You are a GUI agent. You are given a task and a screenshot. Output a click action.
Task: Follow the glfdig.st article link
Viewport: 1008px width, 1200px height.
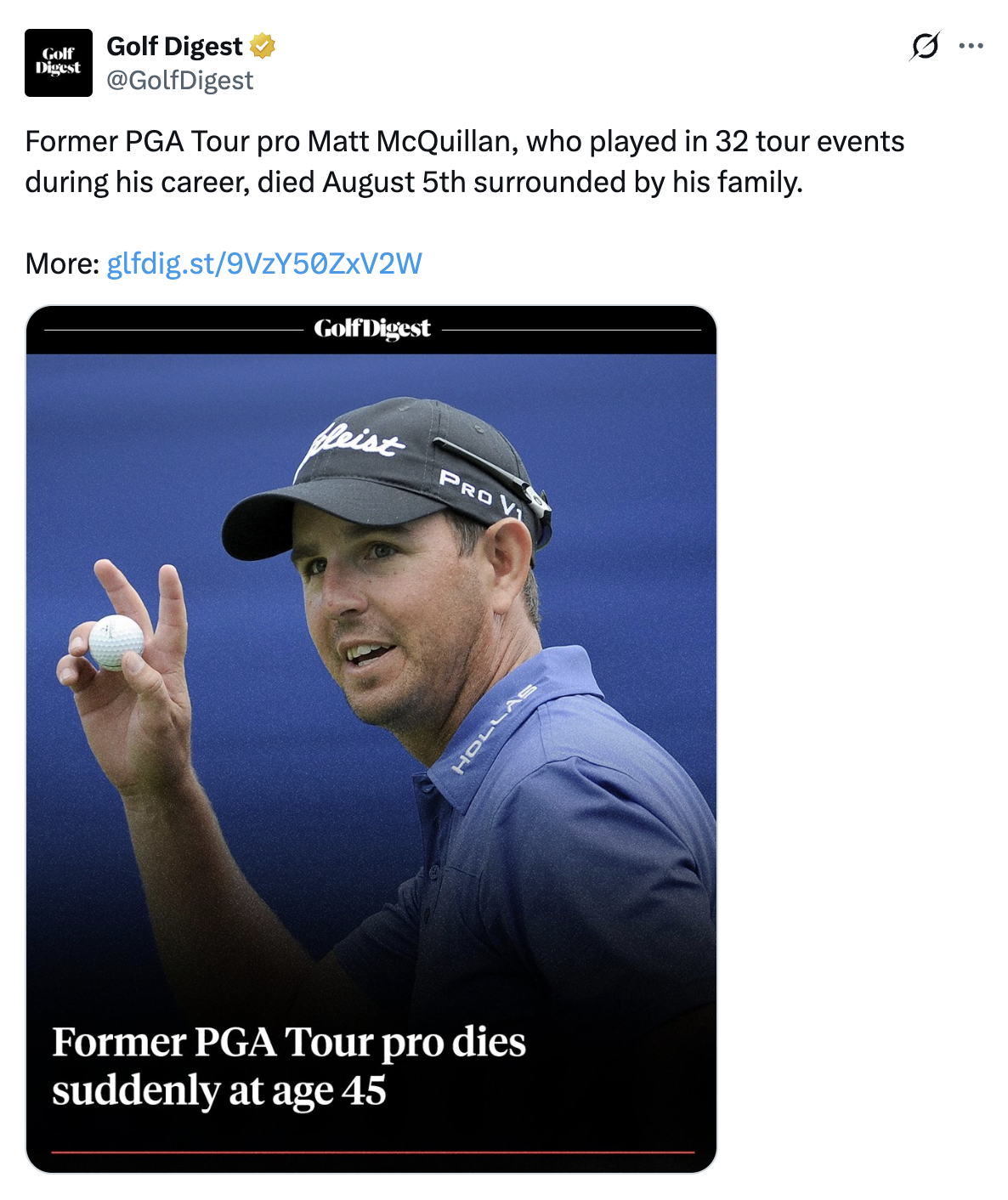click(x=264, y=263)
